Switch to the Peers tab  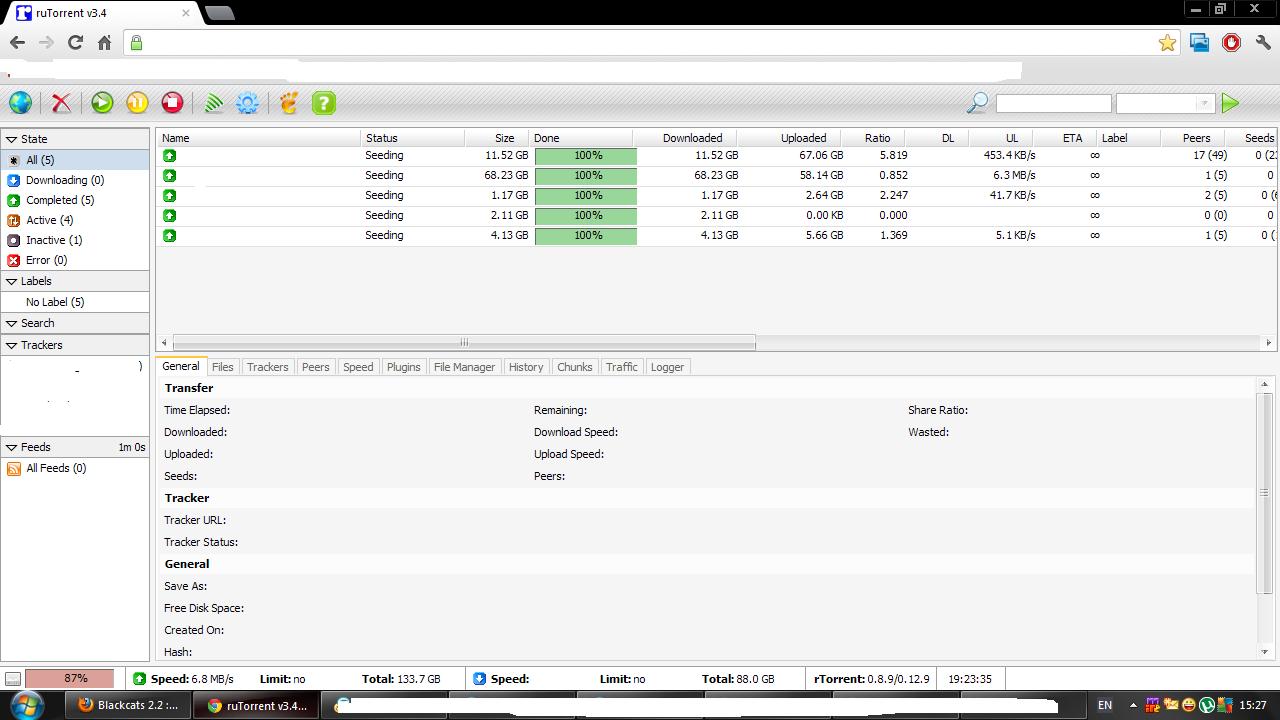tap(315, 367)
